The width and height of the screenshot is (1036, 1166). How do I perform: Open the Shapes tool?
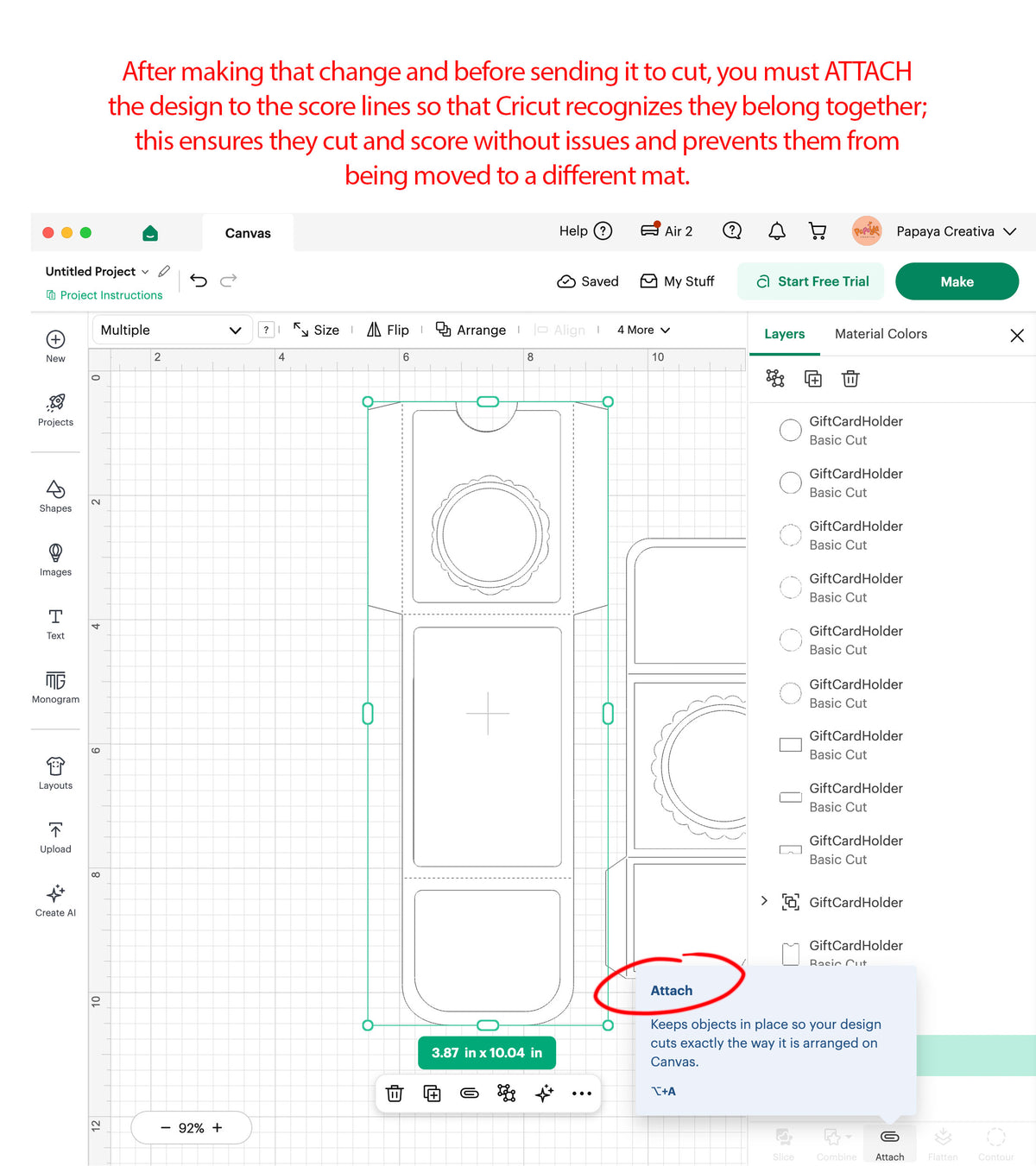(x=55, y=496)
